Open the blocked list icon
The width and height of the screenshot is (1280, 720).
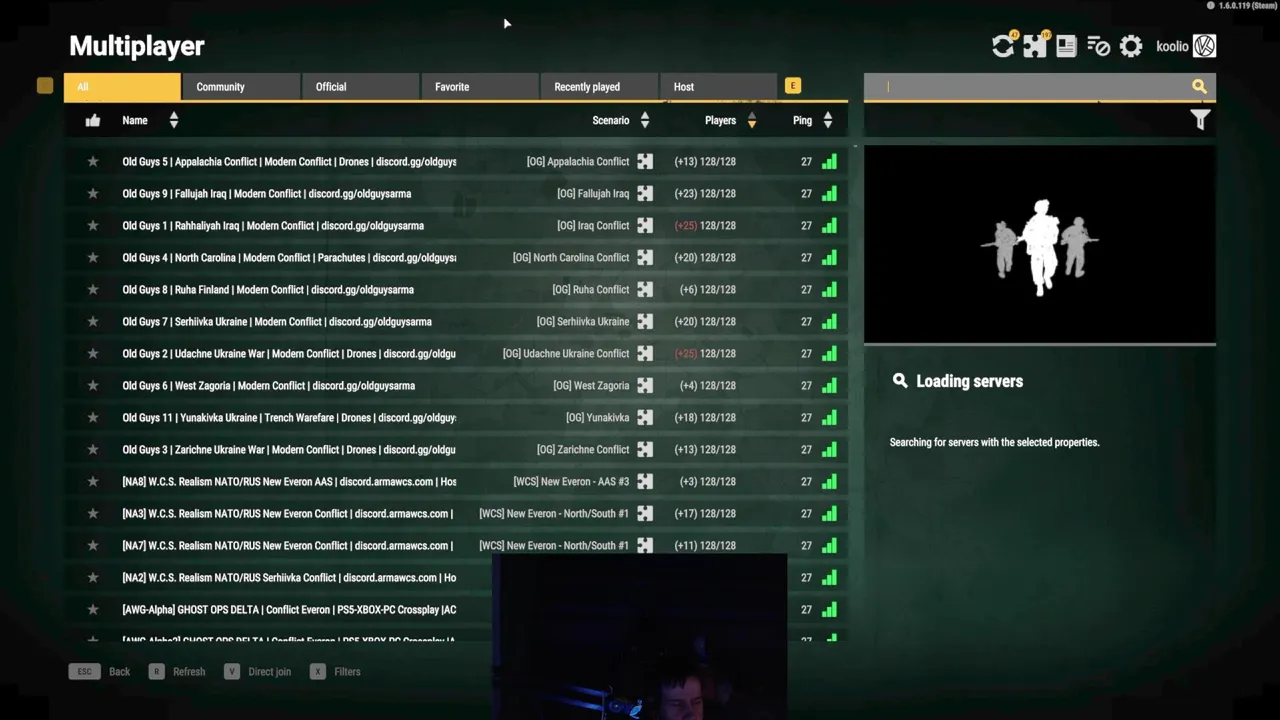click(1098, 46)
